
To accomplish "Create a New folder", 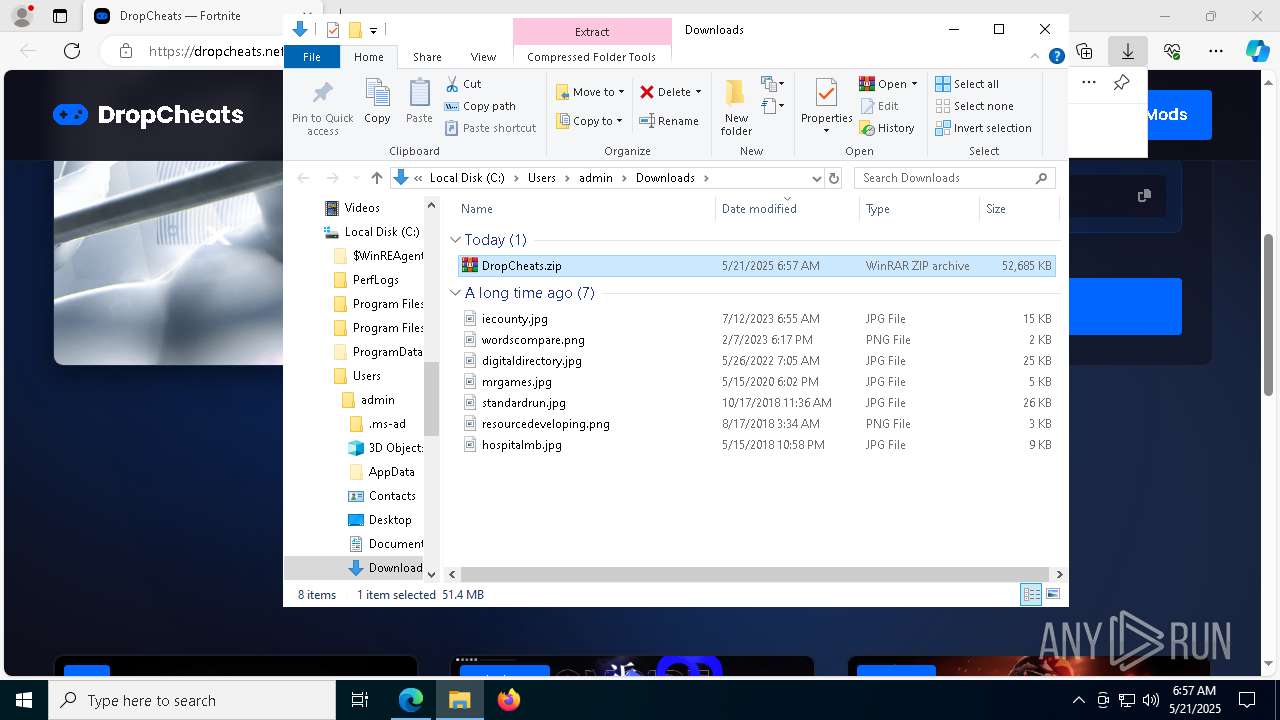I will coord(736,107).
